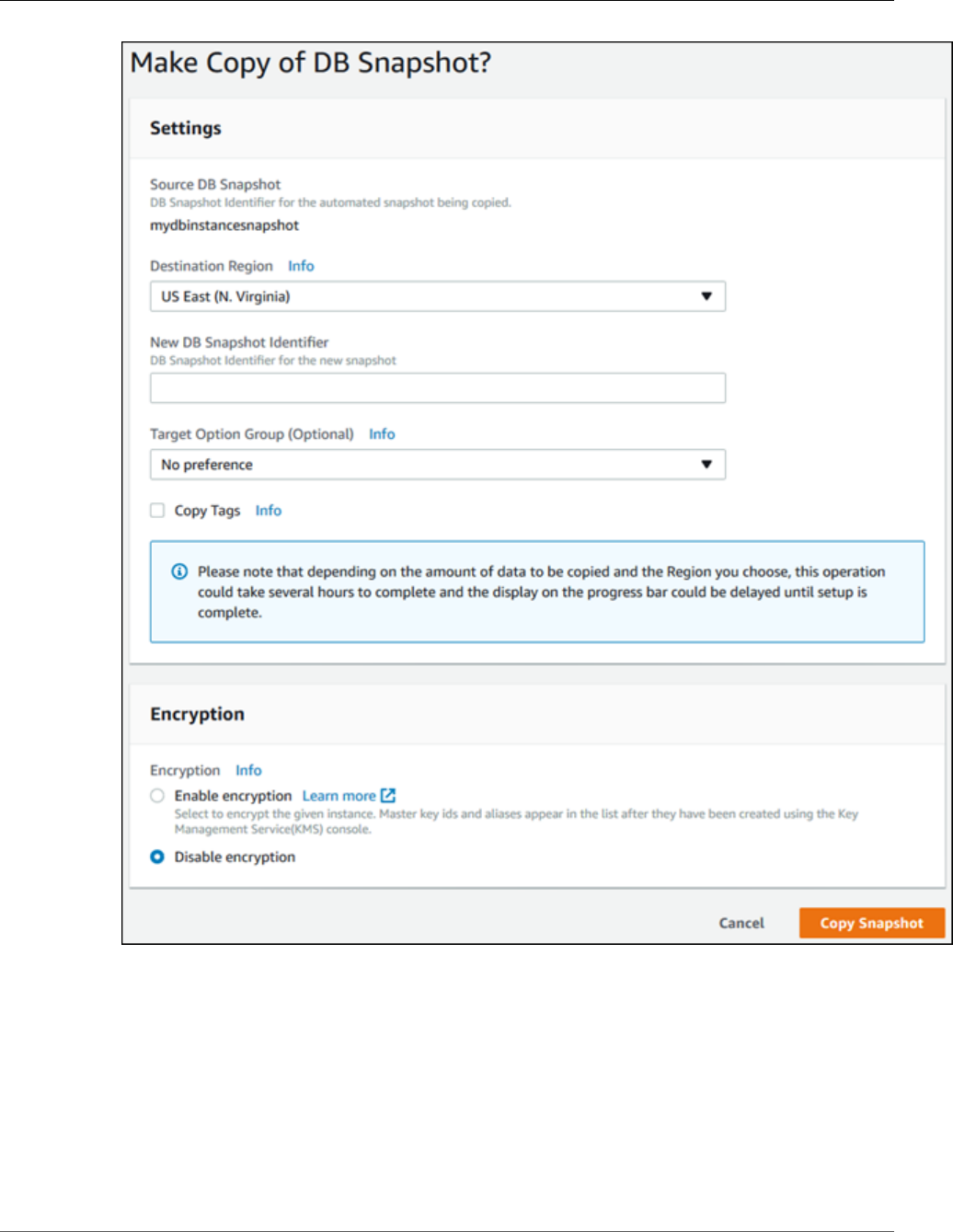Enable the Copy Tags checkbox

coord(157,511)
